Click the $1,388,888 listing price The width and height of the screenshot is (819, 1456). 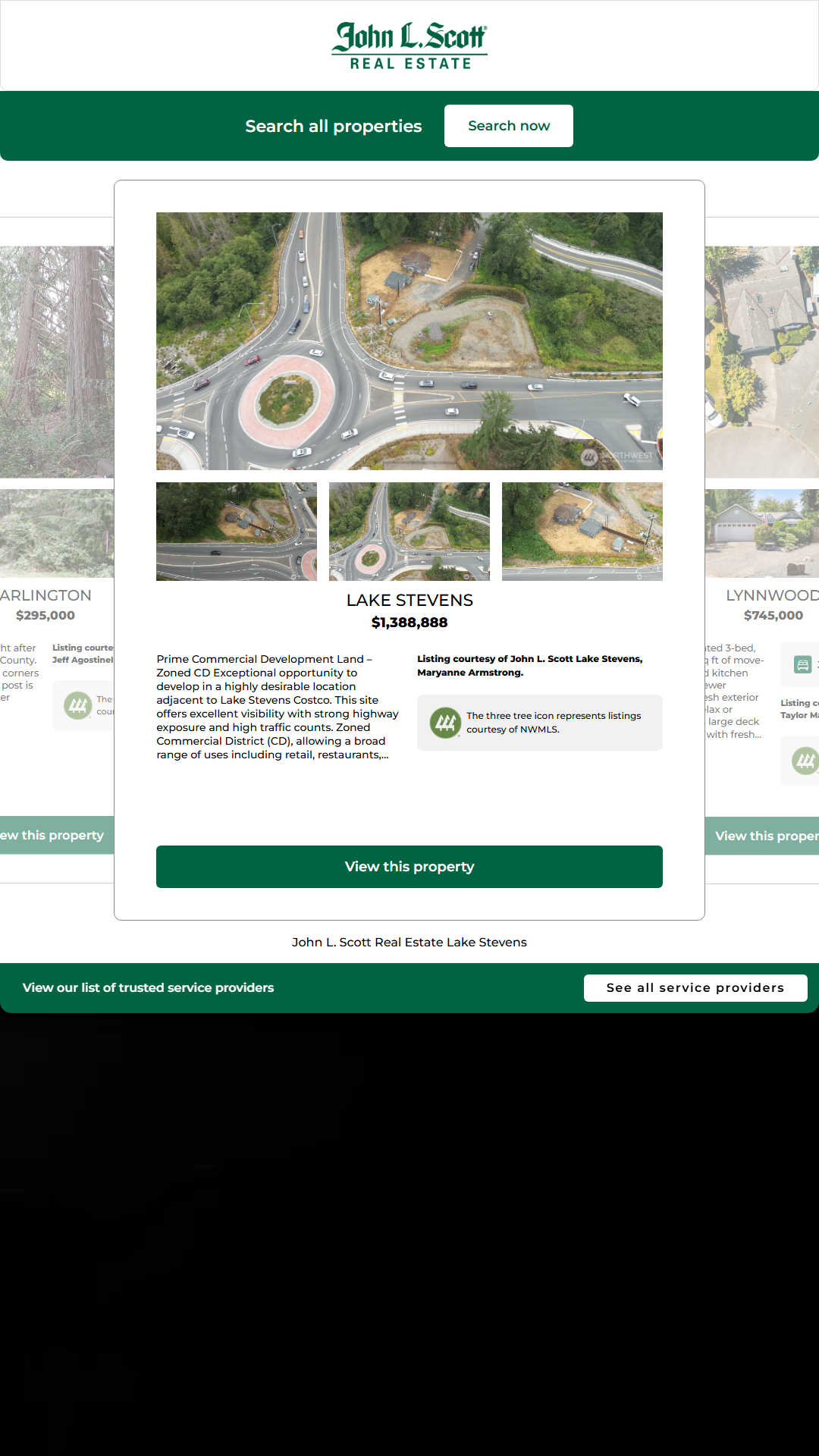pyautogui.click(x=409, y=623)
